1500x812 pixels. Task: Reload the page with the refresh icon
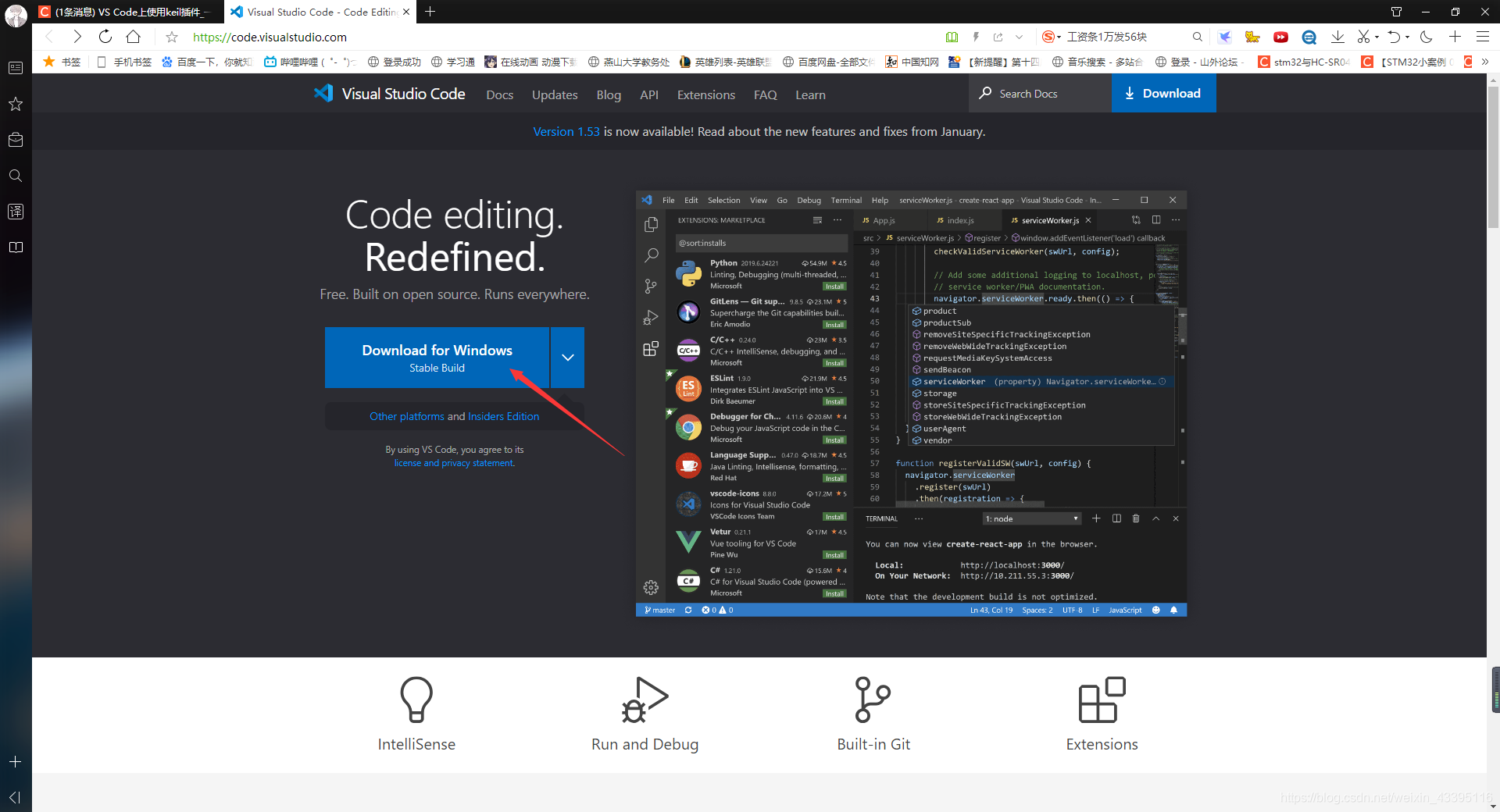click(x=105, y=37)
